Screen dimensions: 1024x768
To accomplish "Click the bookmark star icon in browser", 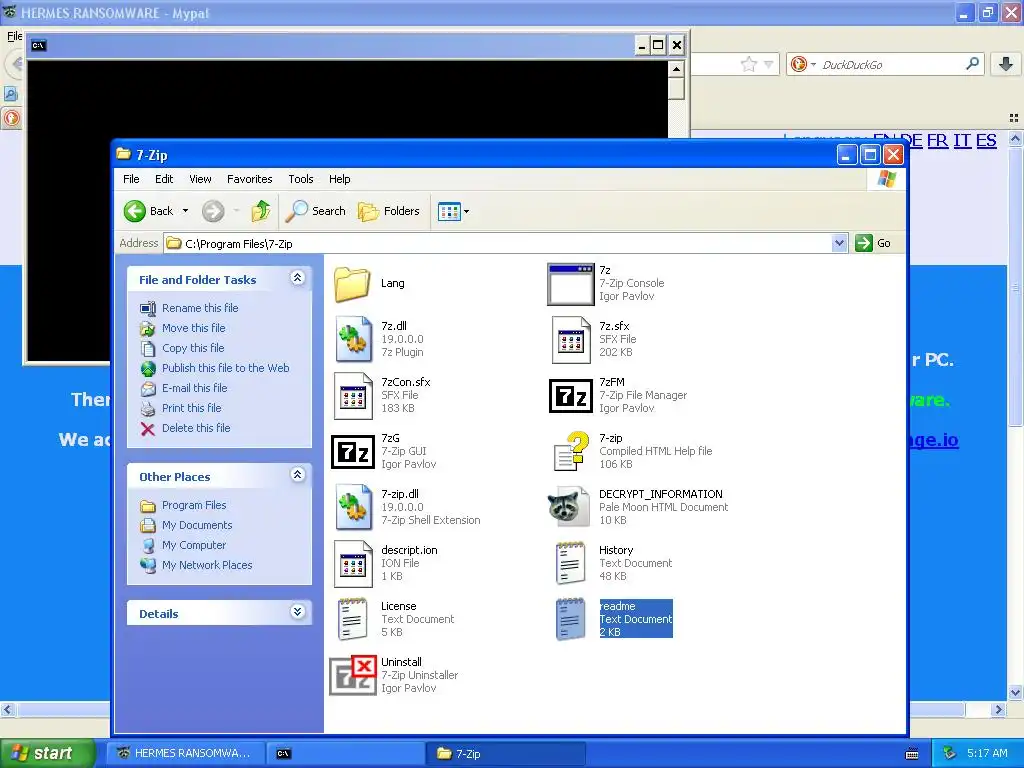I will (x=748, y=64).
